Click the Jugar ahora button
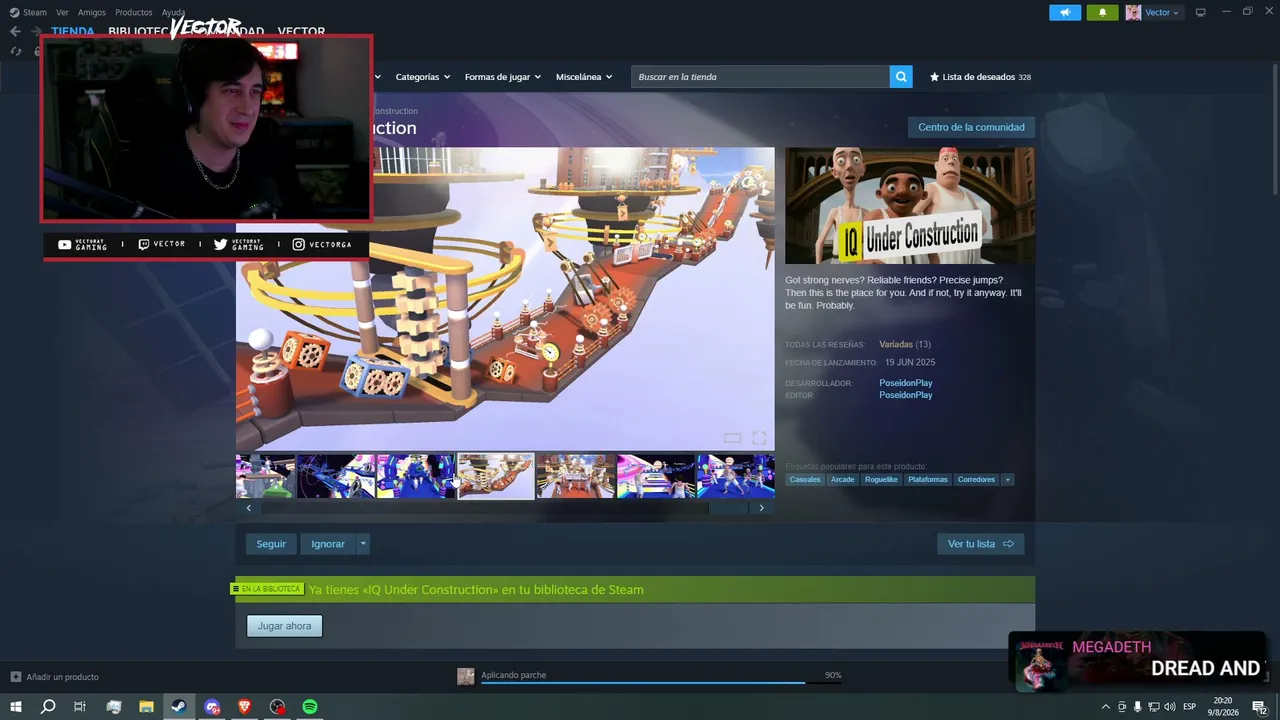This screenshot has height=720, width=1280. point(284,626)
